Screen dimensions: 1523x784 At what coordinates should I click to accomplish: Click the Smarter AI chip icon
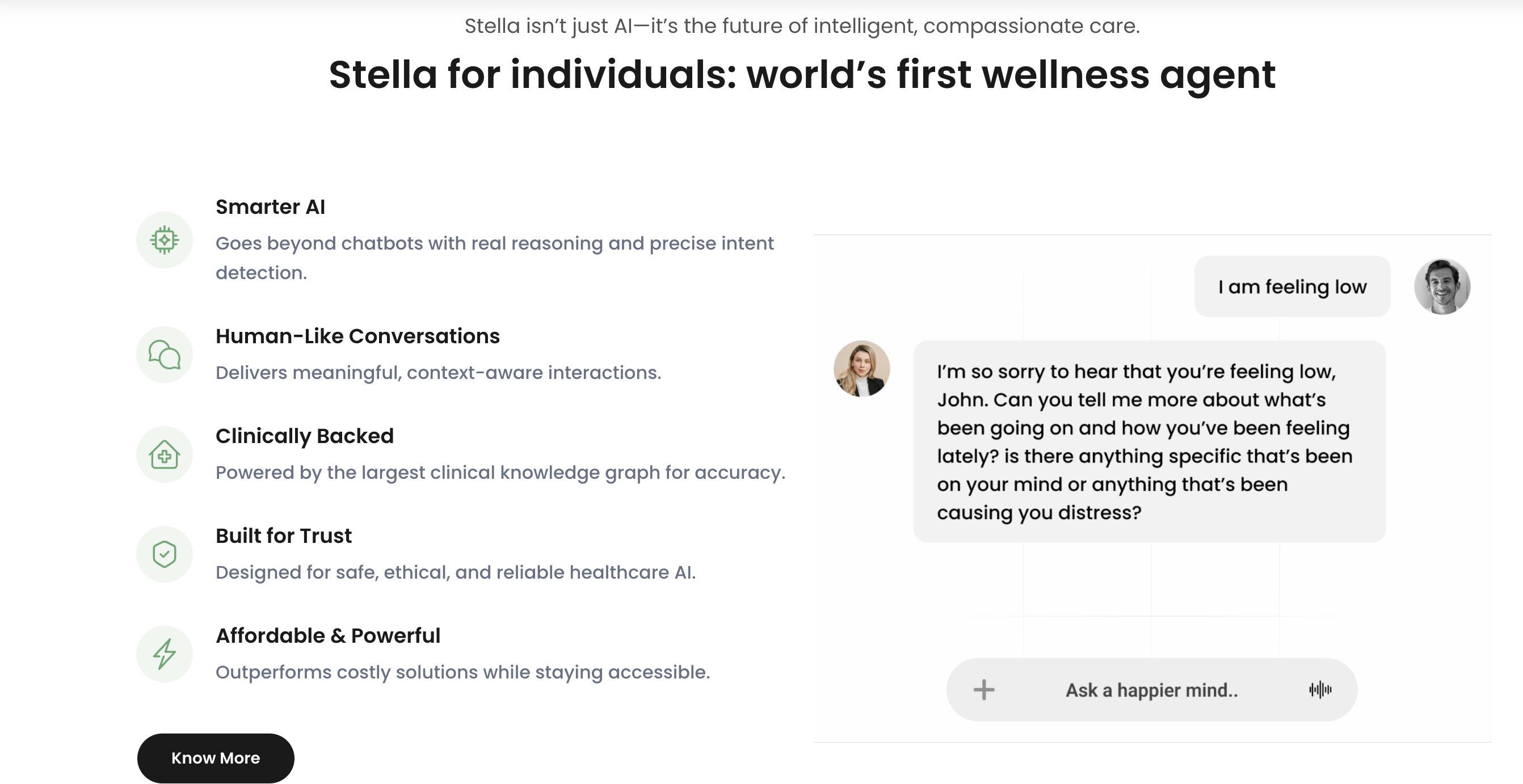[x=165, y=240]
